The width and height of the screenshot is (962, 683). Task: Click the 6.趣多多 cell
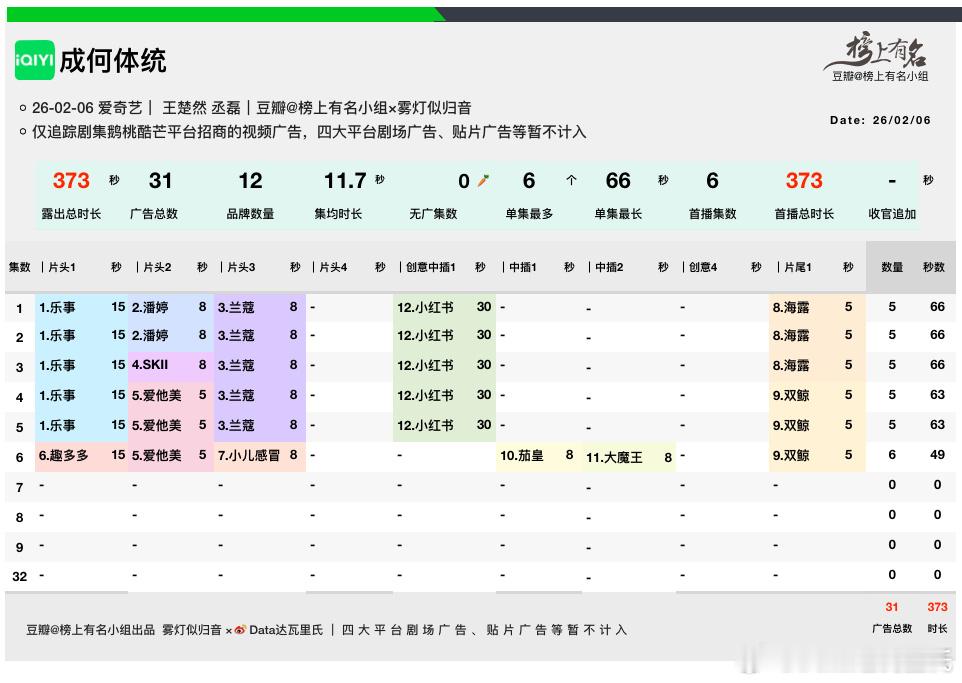click(x=63, y=455)
